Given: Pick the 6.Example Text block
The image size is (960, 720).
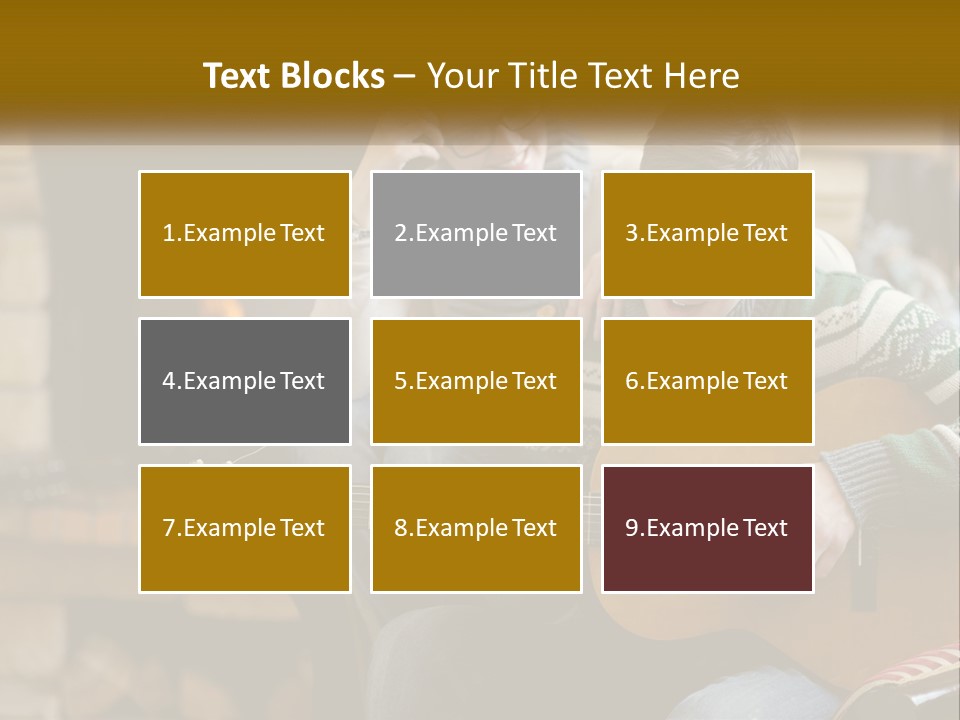Looking at the screenshot, I should [x=707, y=381].
